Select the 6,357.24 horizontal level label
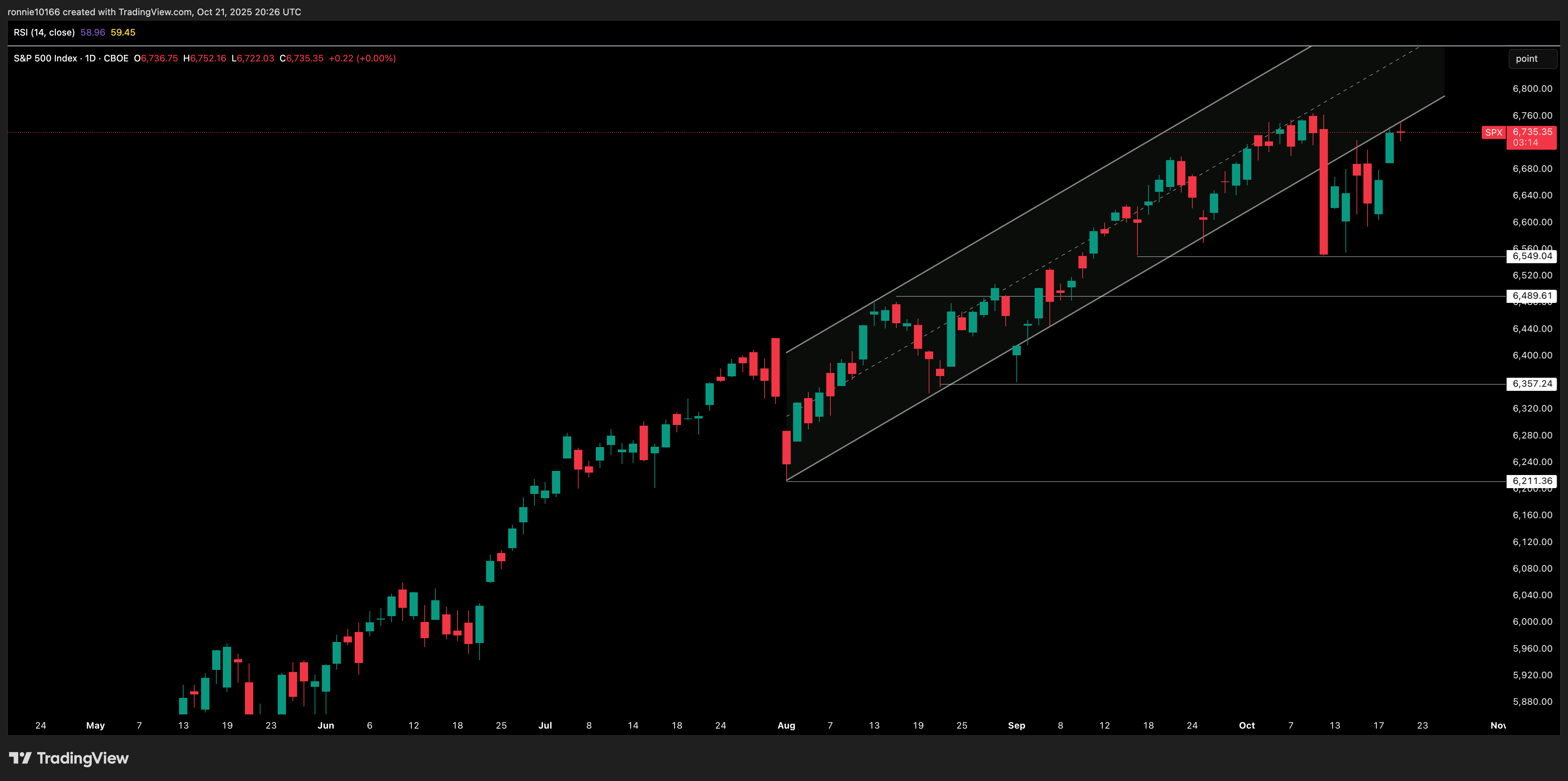This screenshot has height=781, width=1568. [1531, 384]
